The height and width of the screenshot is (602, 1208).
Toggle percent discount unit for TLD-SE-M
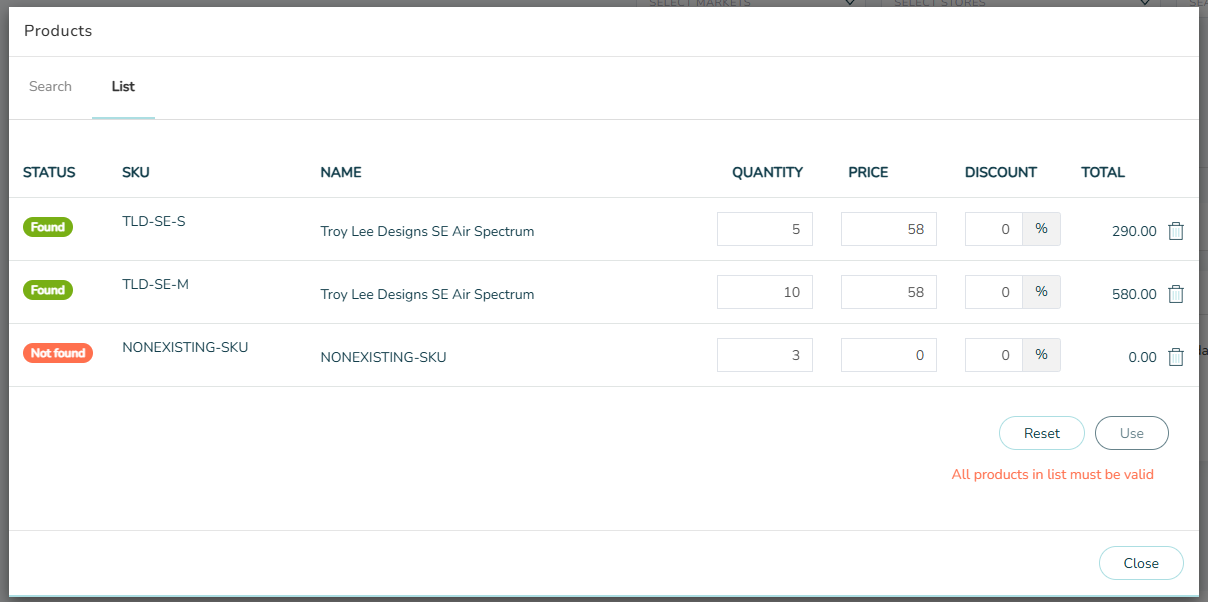[1041, 292]
